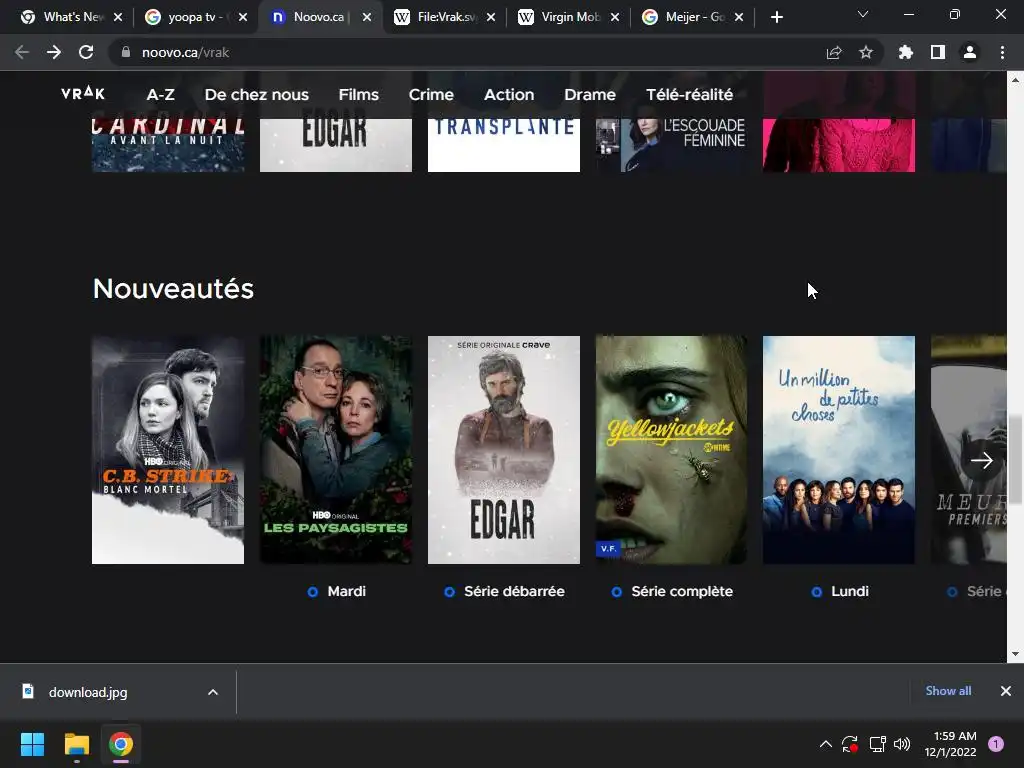The height and width of the screenshot is (768, 1024).
Task: Show hidden system tray icons
Action: pos(825,744)
